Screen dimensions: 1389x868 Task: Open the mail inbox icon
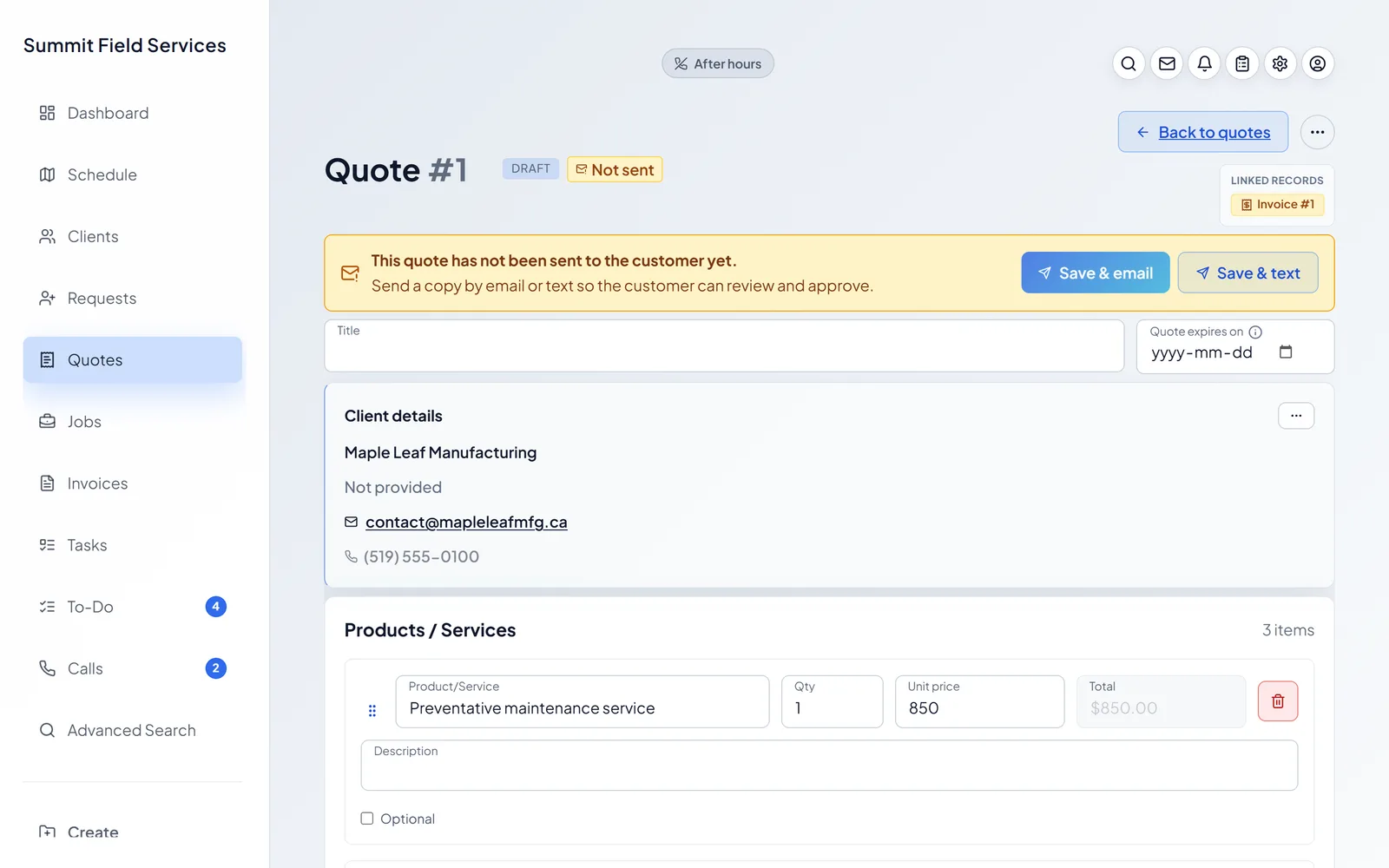(1167, 63)
